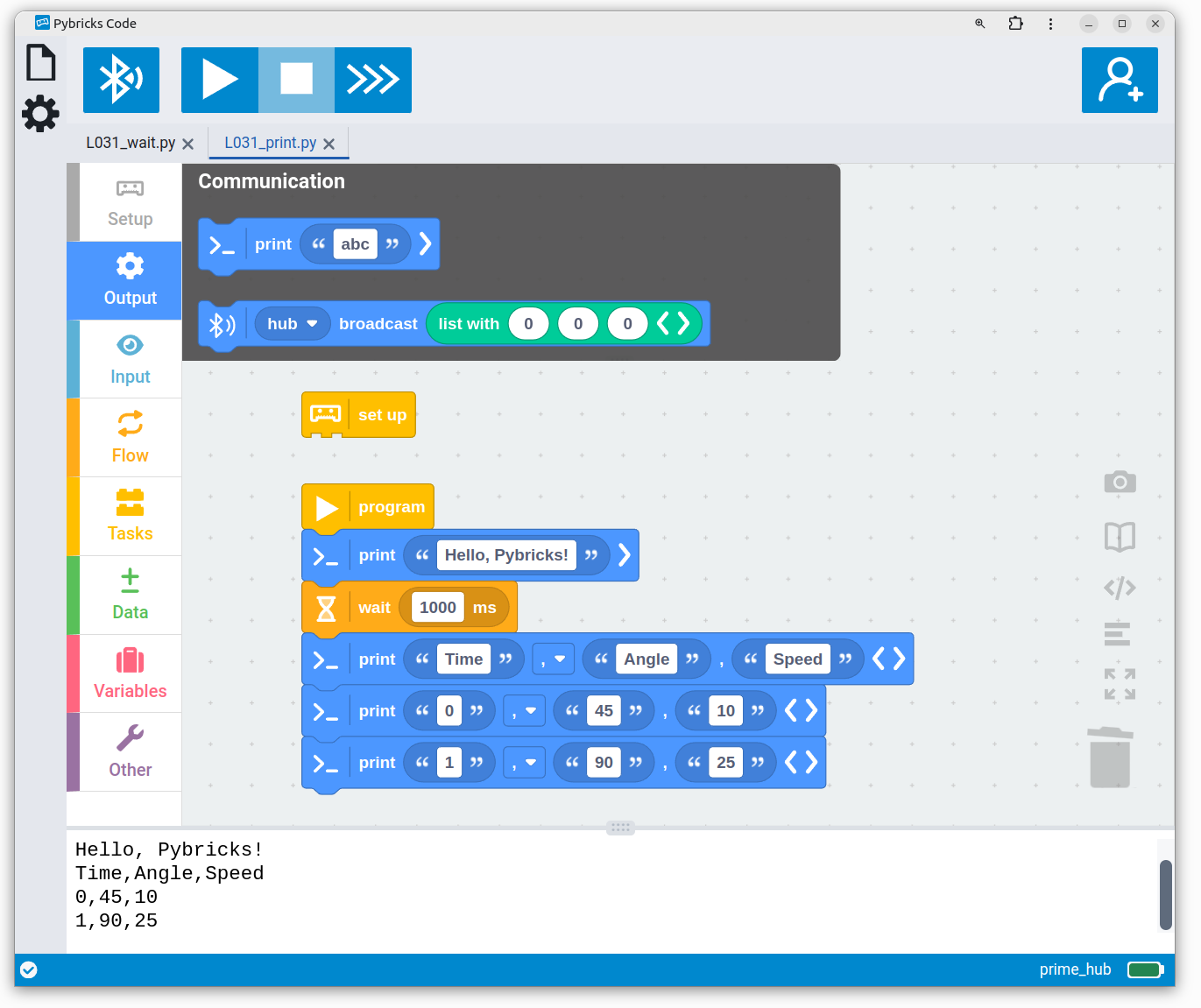Viewport: 1201px width, 1008px height.
Task: Open the add-user account button
Action: [1120, 80]
